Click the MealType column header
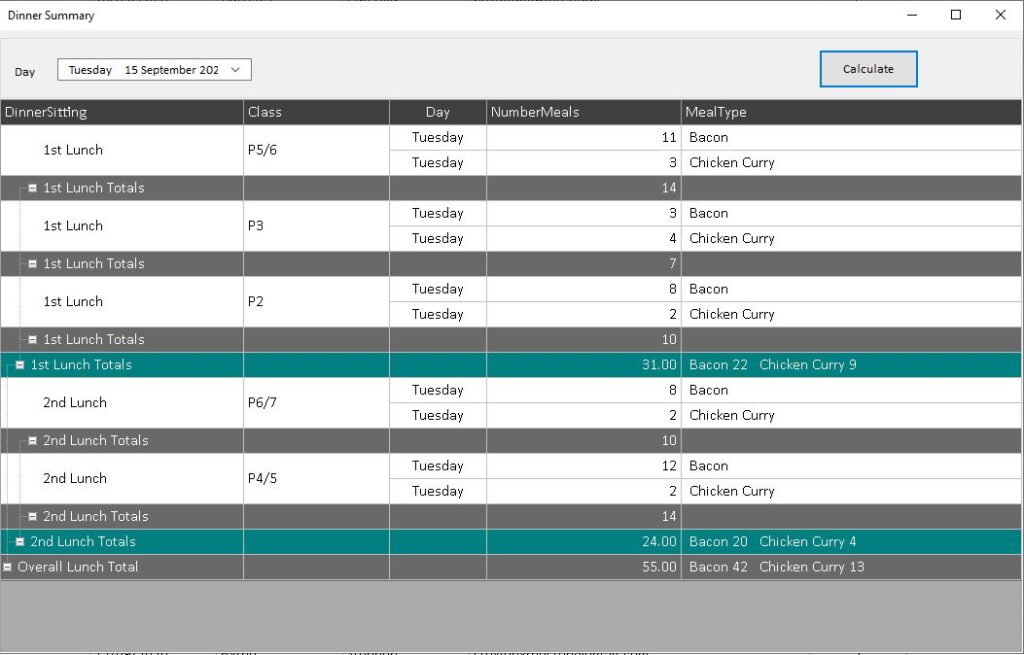Screen dimensions: 1024x655 coord(850,112)
